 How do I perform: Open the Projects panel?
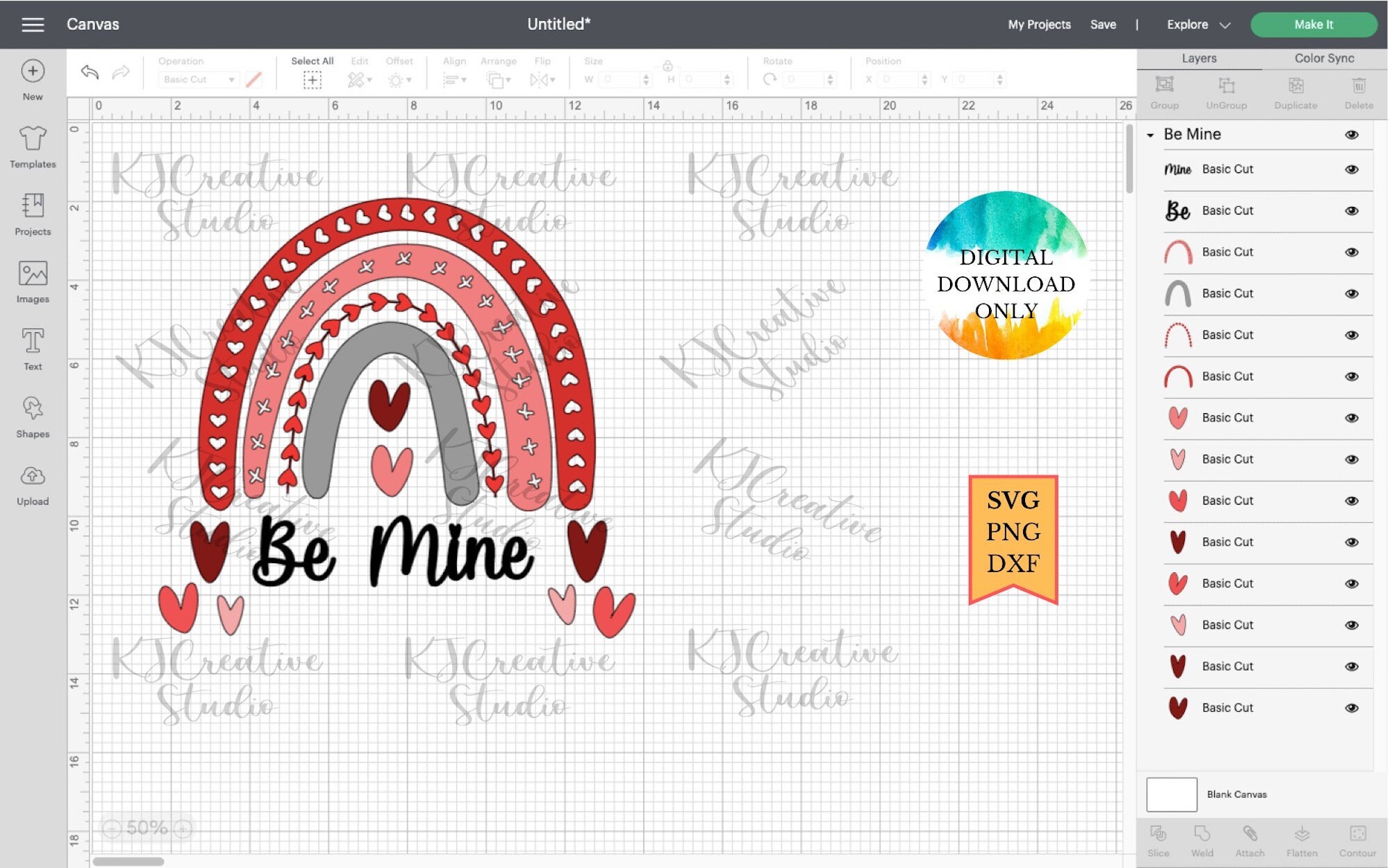click(33, 215)
